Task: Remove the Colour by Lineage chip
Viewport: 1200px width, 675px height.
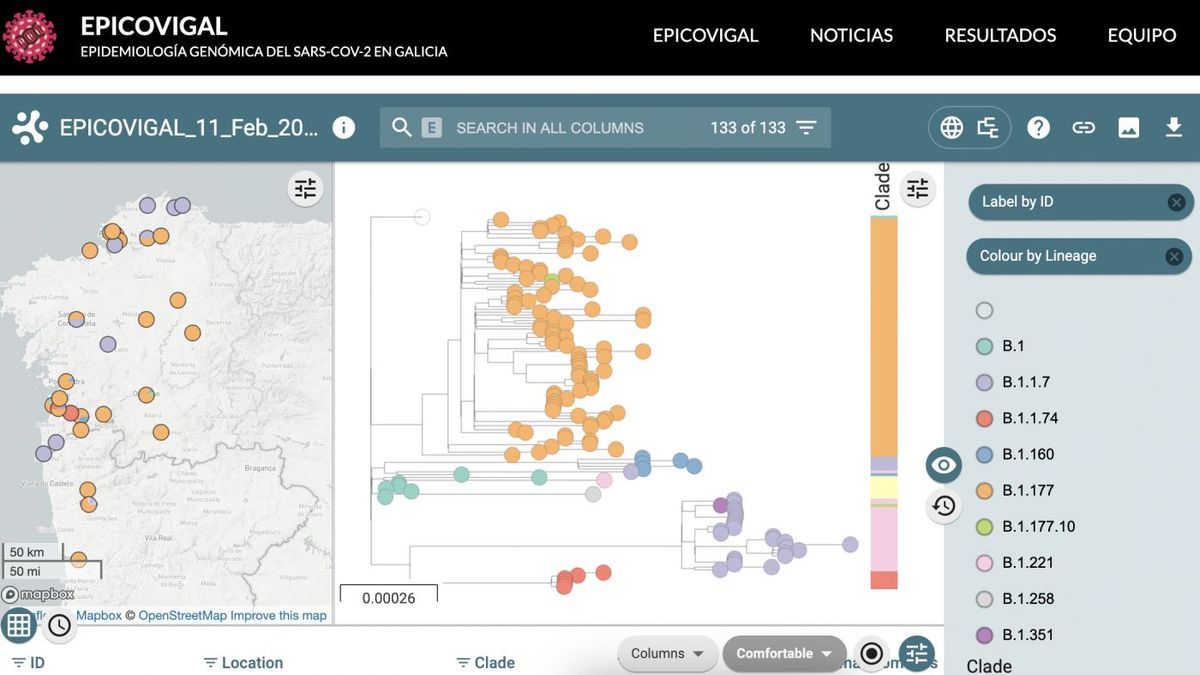Action: click(x=1176, y=256)
